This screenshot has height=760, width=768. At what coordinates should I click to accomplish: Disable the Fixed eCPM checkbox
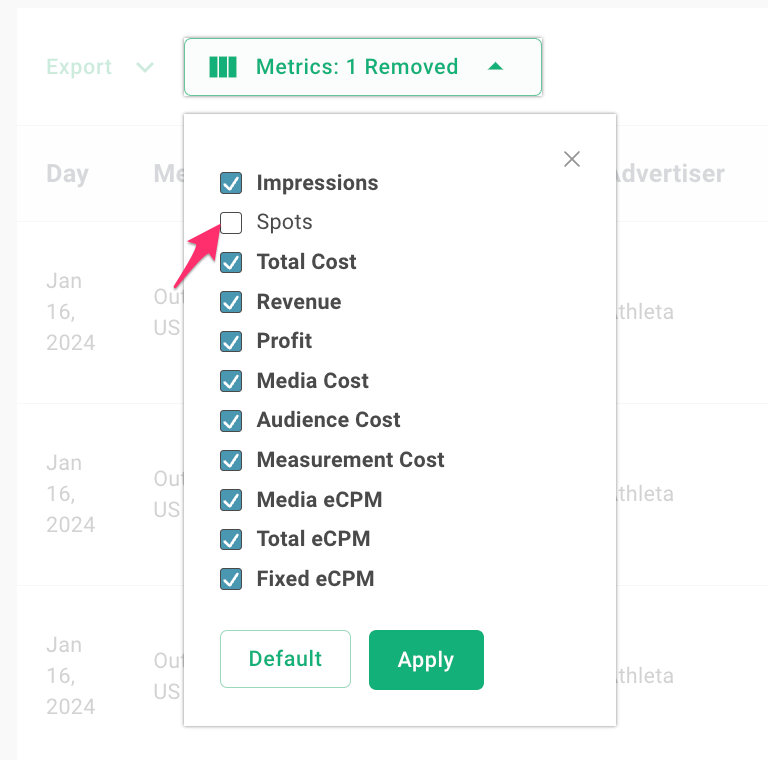click(231, 578)
